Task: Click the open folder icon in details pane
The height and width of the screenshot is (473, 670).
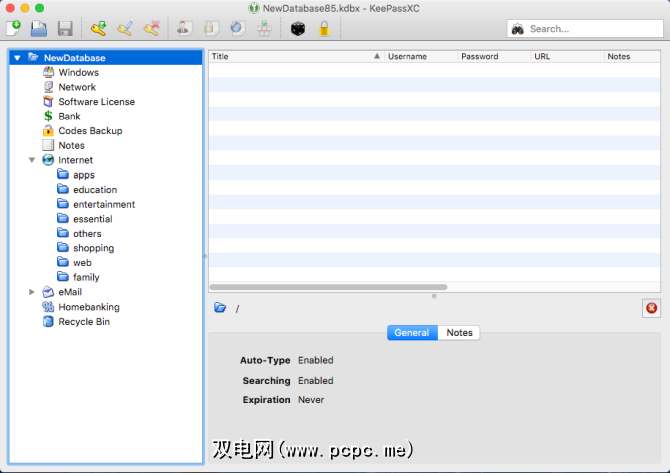Action: (x=220, y=307)
